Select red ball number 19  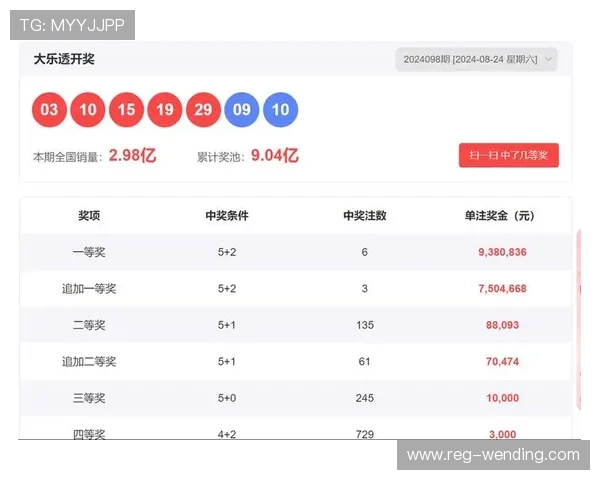pos(165,109)
